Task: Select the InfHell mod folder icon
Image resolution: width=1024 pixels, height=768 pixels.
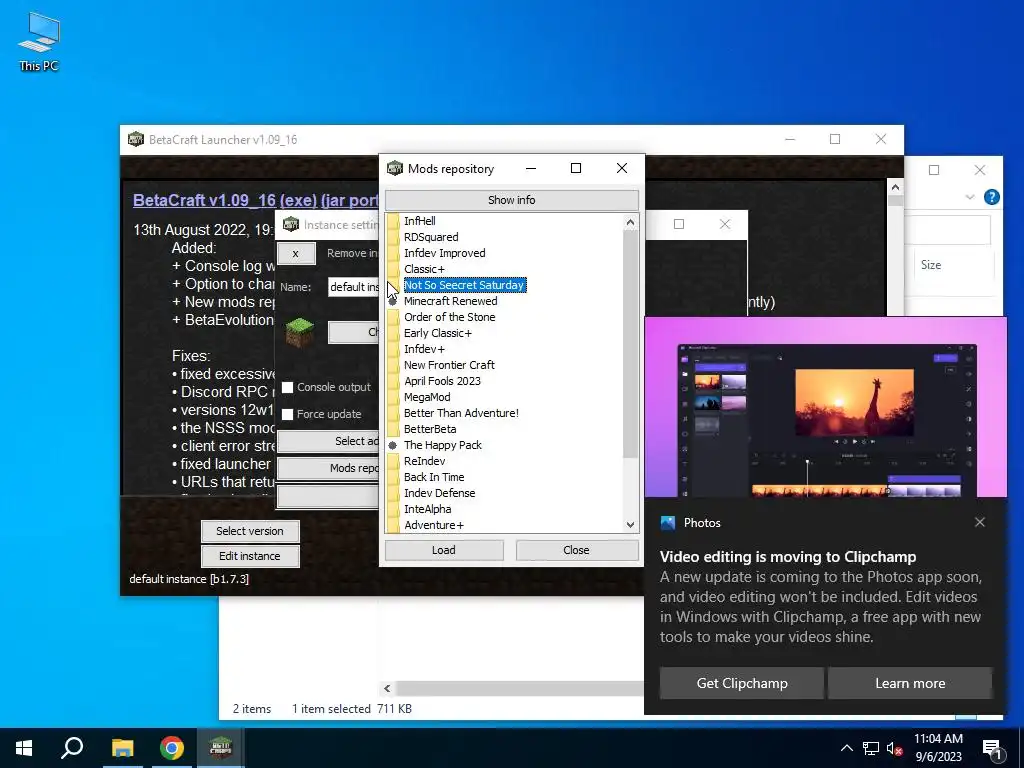Action: 392,221
